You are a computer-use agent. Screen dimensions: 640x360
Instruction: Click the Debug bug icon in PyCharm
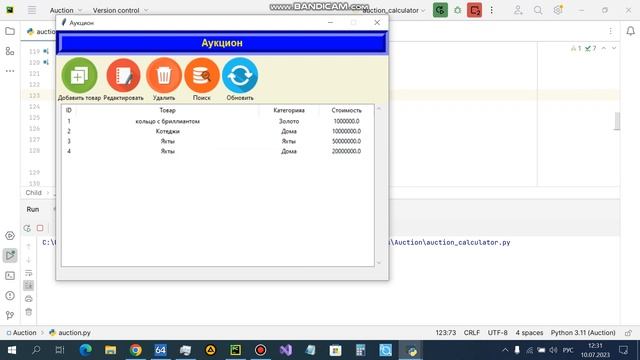coord(458,10)
